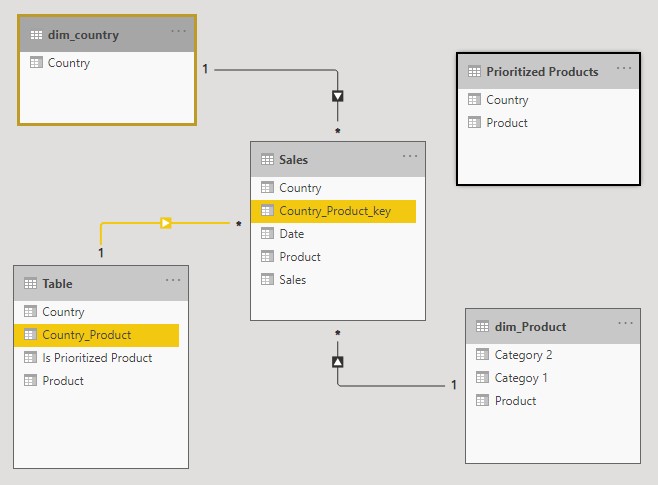Click column icon beside Country in dim_country

point(37,63)
